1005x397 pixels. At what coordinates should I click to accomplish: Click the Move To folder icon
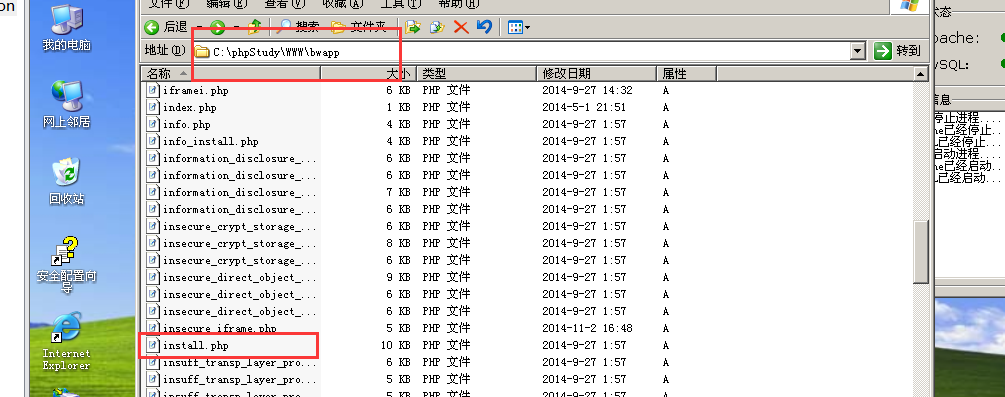pos(413,27)
